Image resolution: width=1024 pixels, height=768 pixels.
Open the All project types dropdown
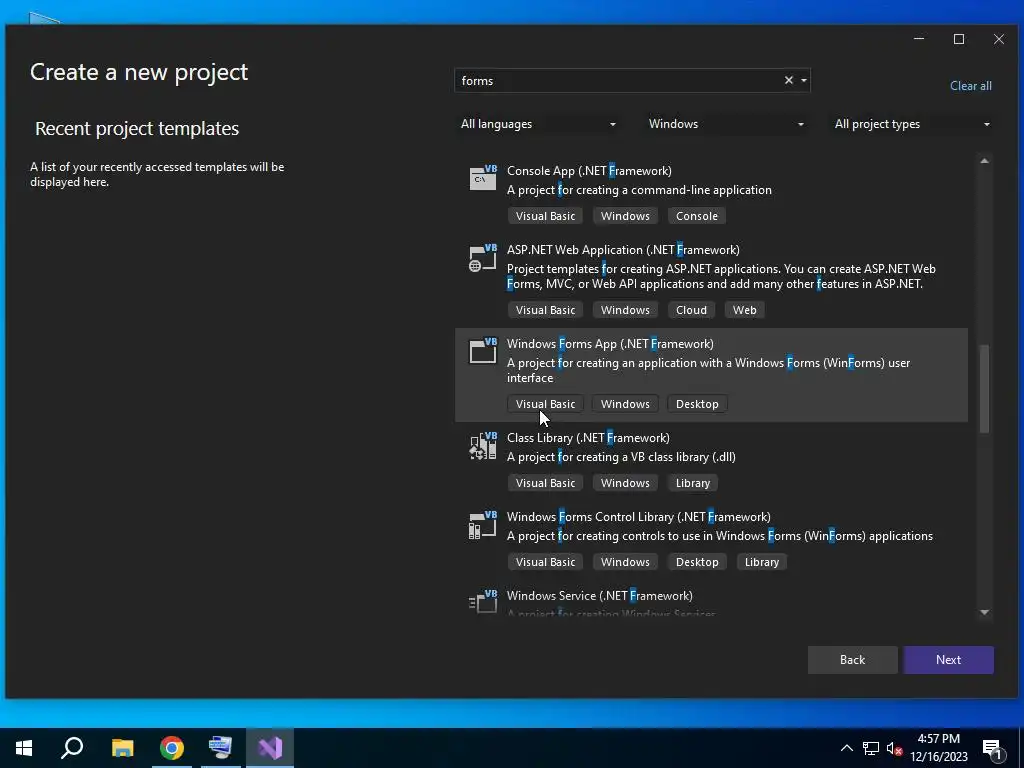pyautogui.click(x=912, y=124)
